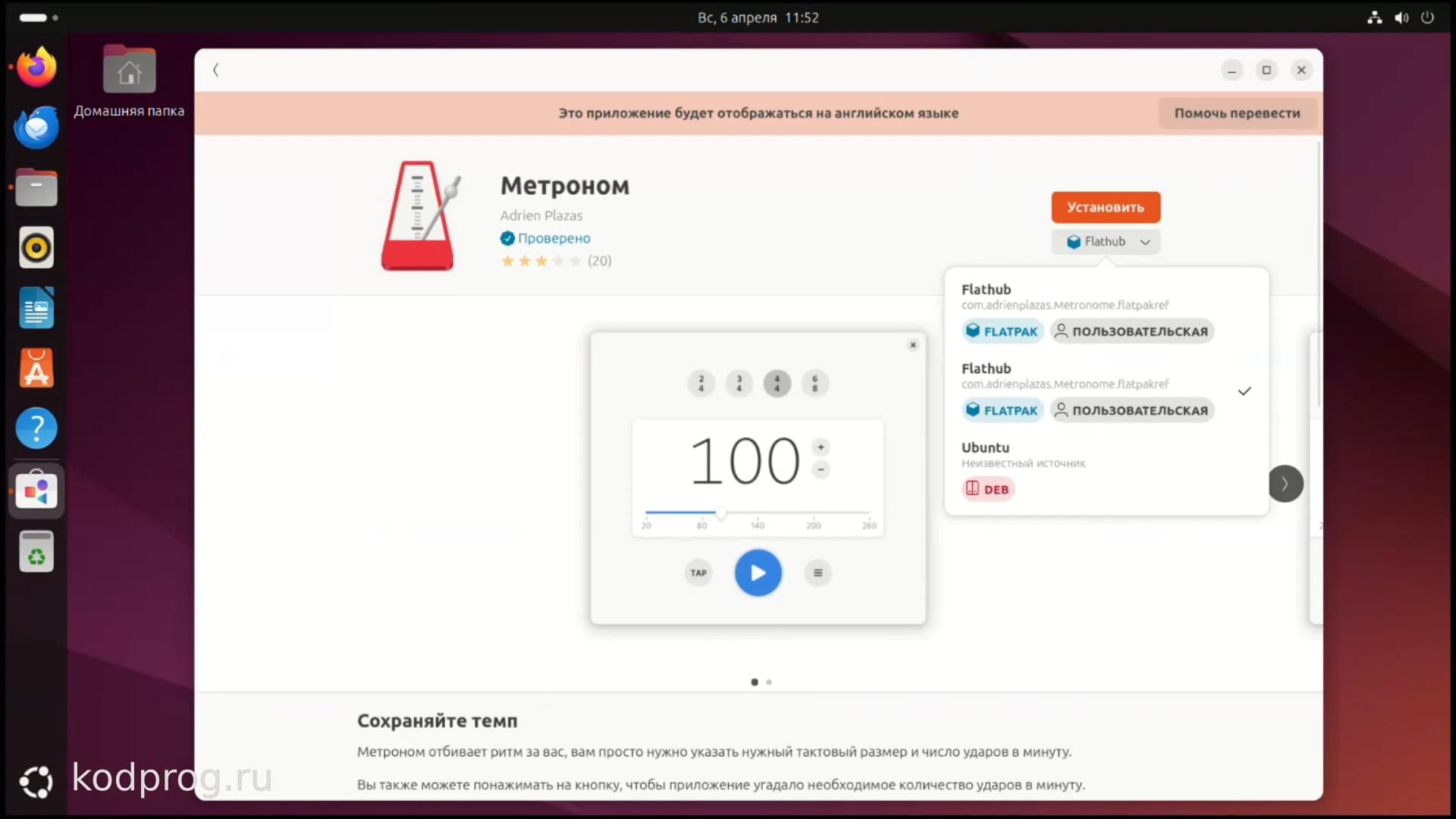Select second carousel page dot
This screenshot has width=1456, height=819.
pyautogui.click(x=769, y=682)
